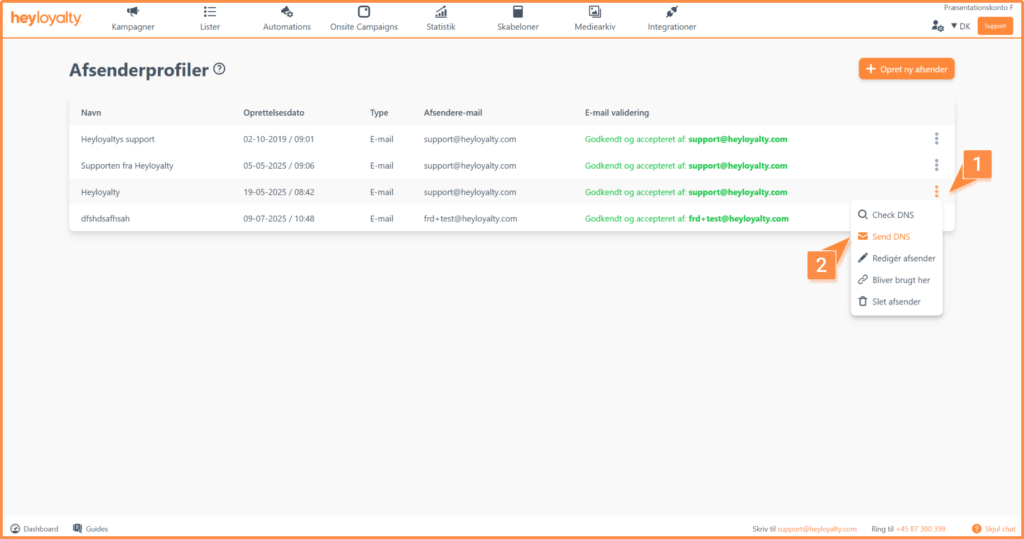The image size is (1024, 539).
Task: Open the support@heyloyalty.com footer link
Action: 817,528
